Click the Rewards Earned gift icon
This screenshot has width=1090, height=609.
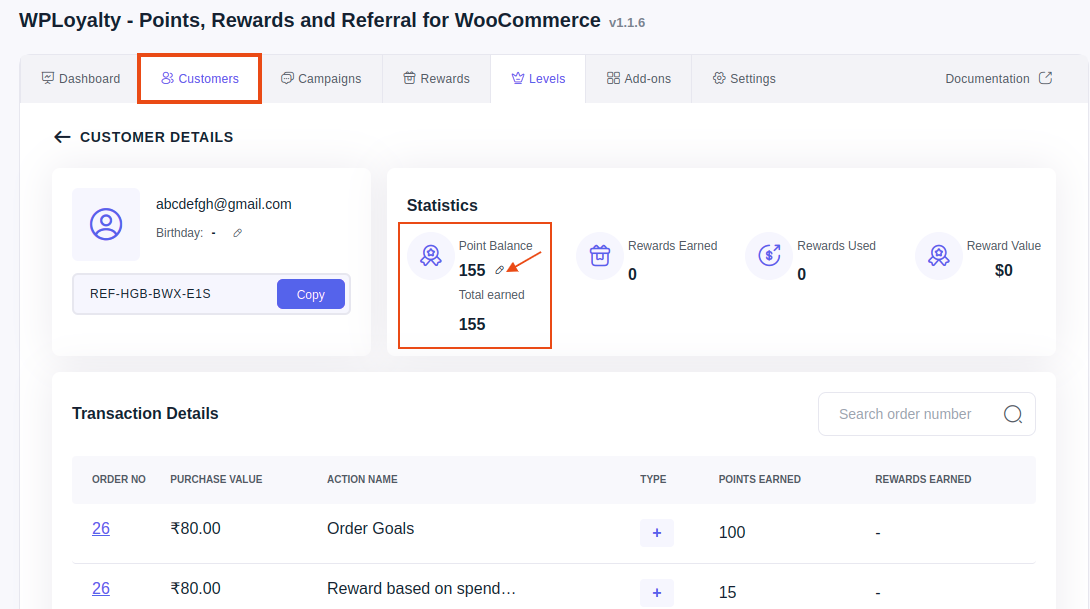pos(600,256)
